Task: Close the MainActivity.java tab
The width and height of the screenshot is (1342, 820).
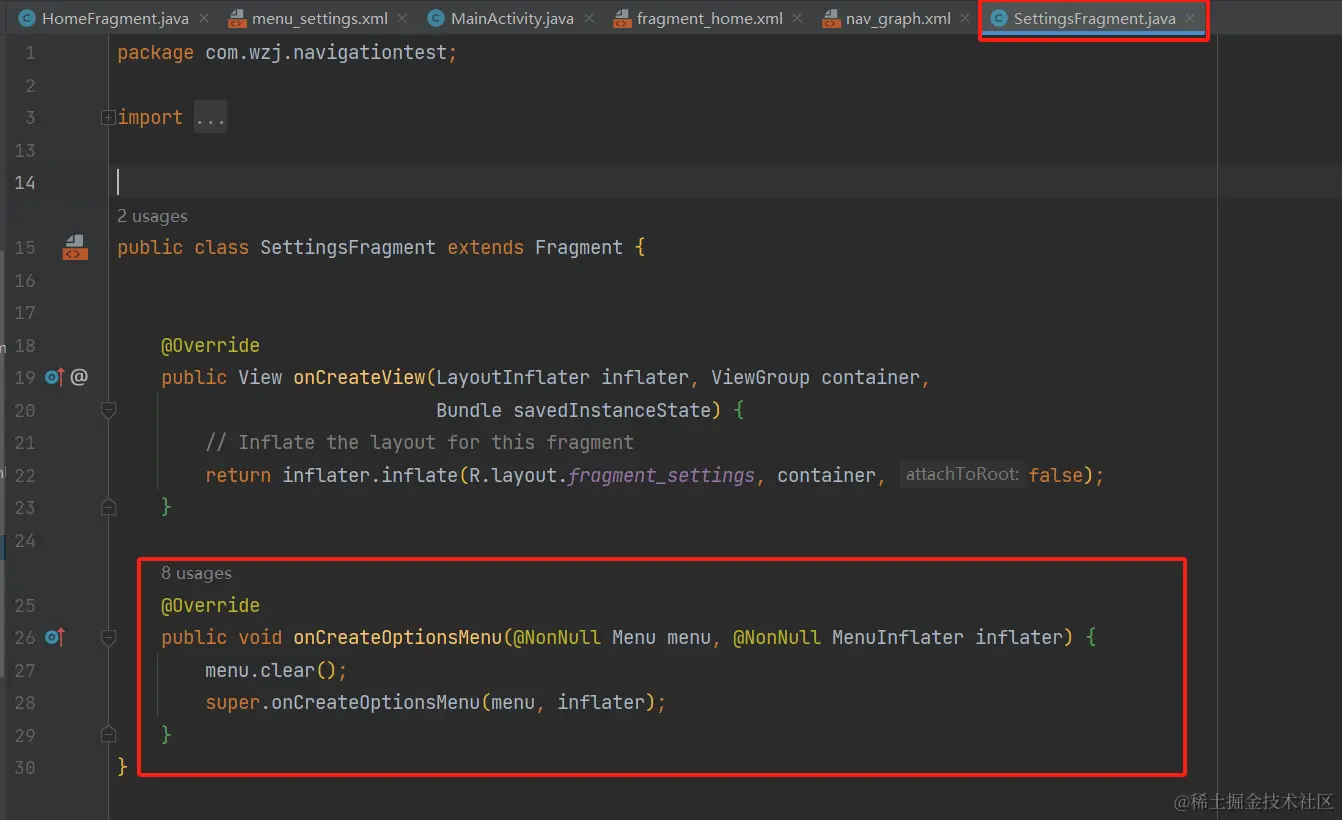Action: click(589, 19)
